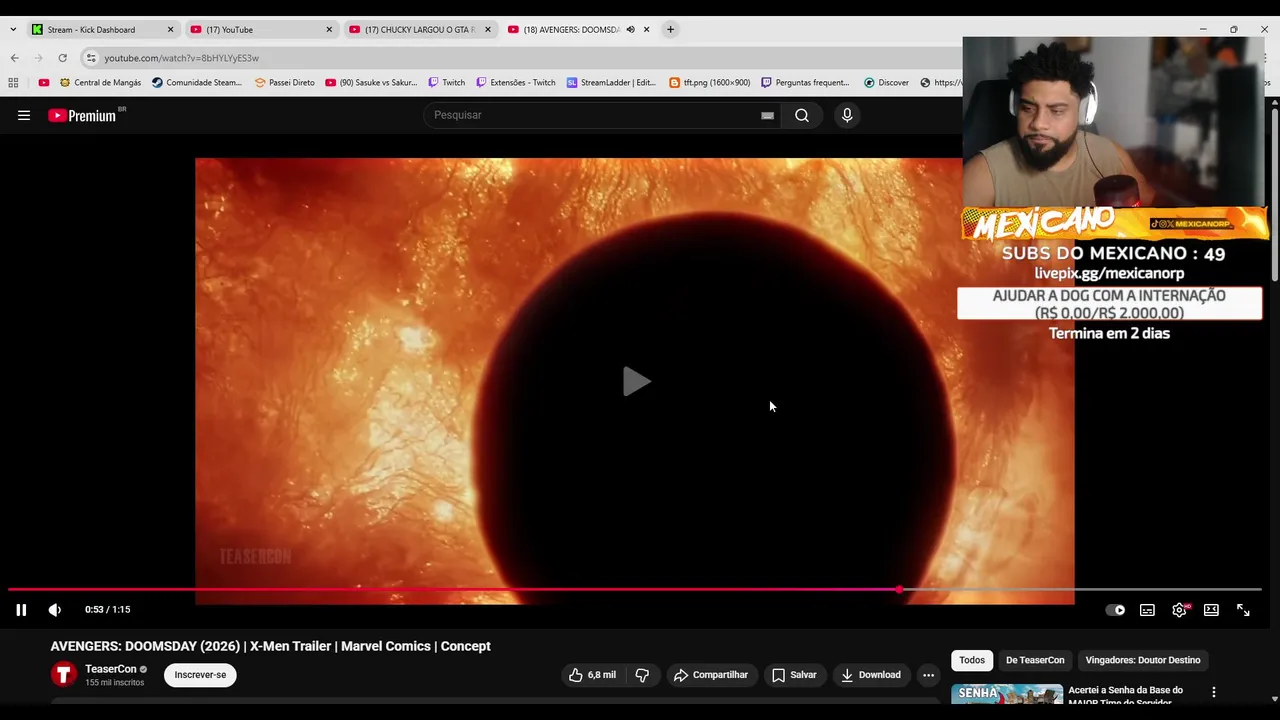
Task: Switch to theater mode view
Action: (1211, 610)
